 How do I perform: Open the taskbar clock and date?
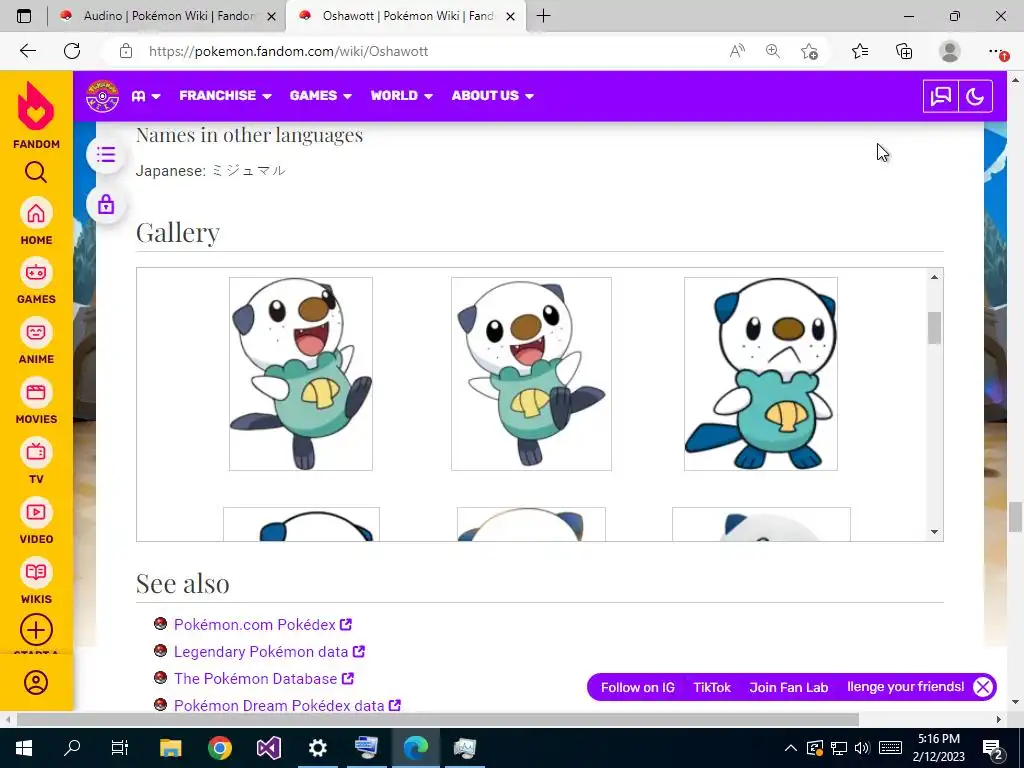click(938, 748)
